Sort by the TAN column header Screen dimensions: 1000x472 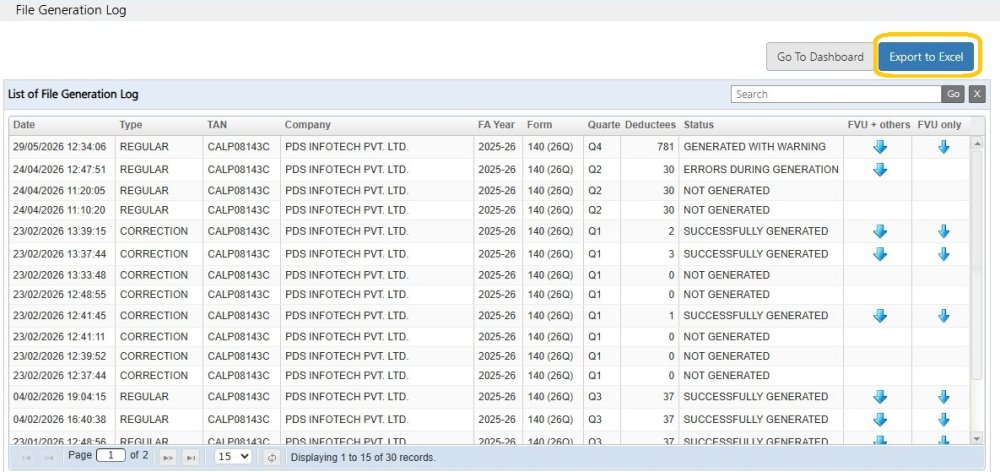(x=217, y=125)
